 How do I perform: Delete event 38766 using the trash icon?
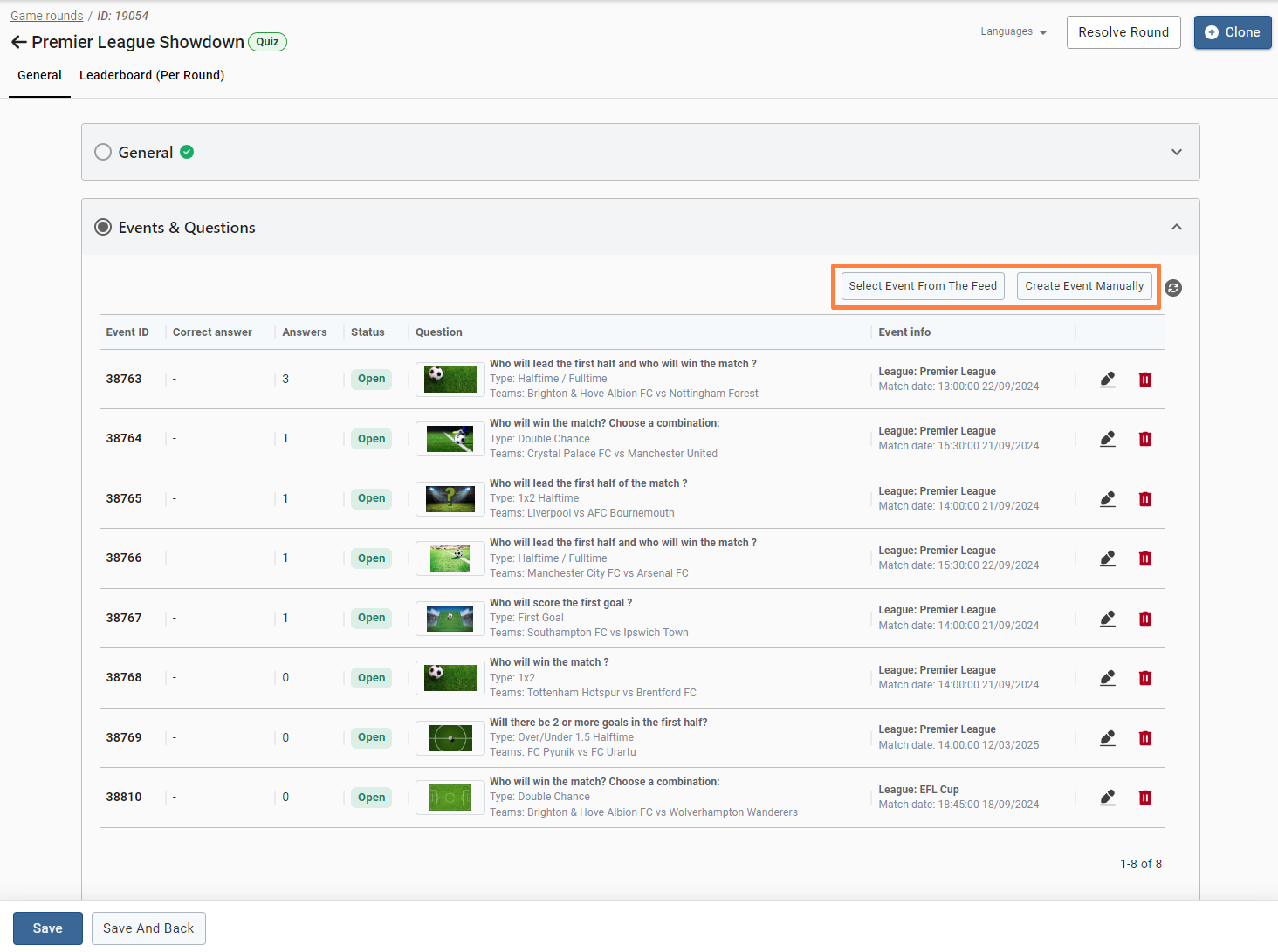pos(1145,558)
